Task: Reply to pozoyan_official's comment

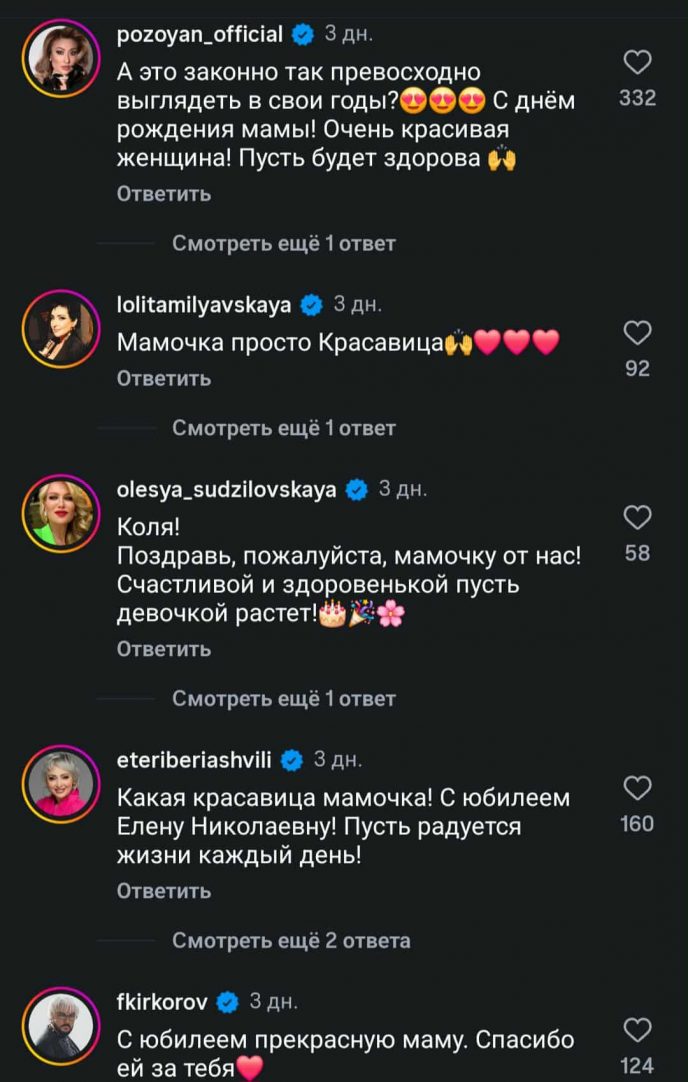Action: pos(164,194)
